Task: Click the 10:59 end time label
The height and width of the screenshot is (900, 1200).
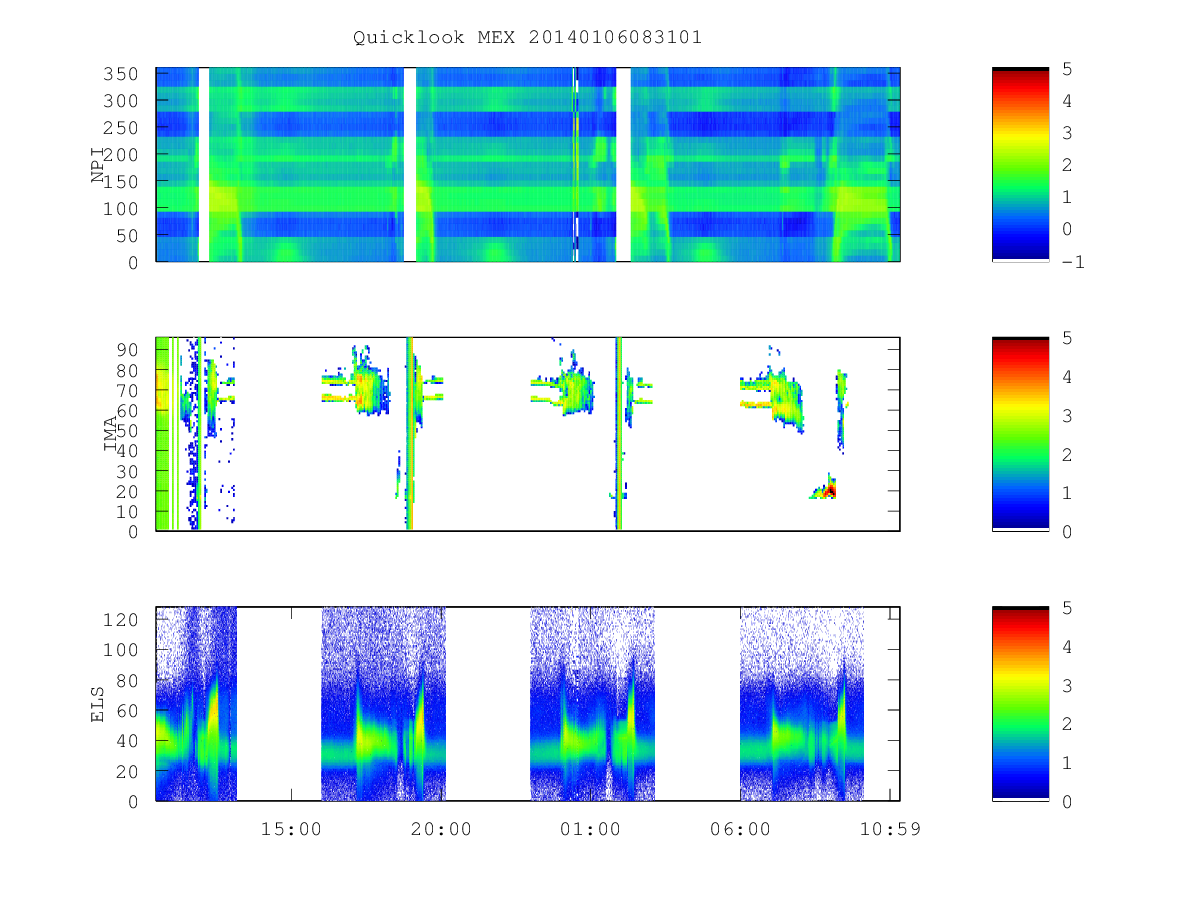Action: [890, 829]
